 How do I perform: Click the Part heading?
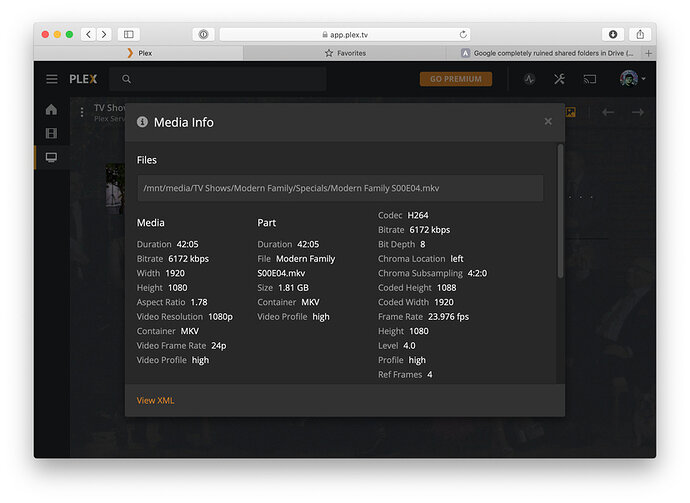point(267,223)
